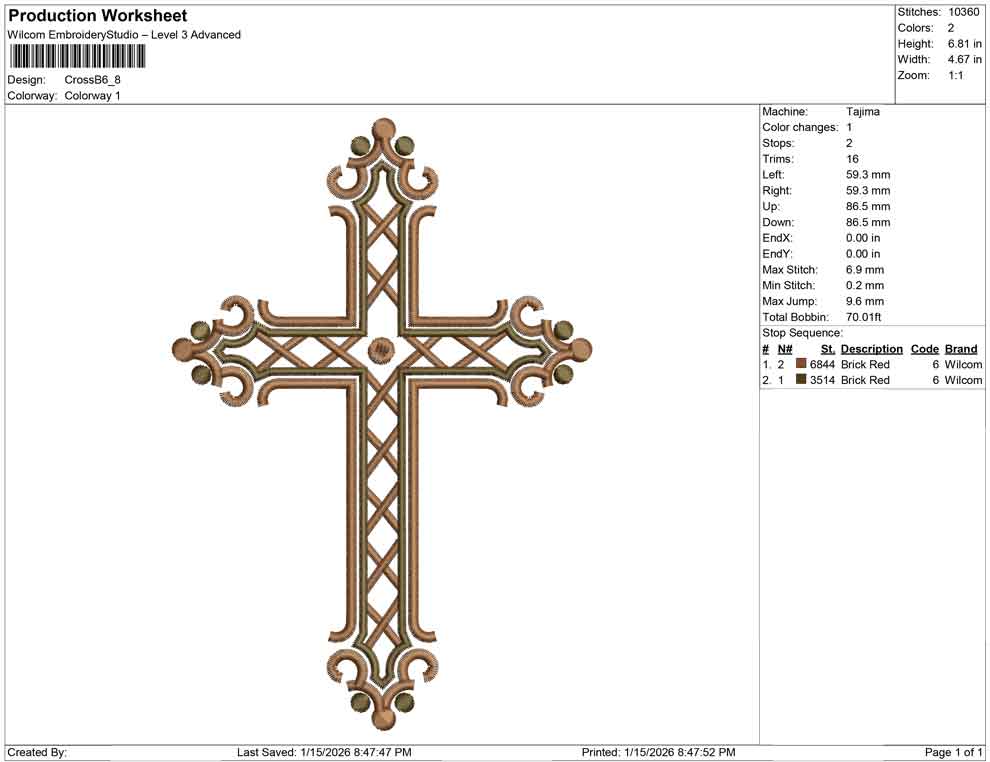Image resolution: width=990 pixels, height=762 pixels.
Task: Click the Tajima machine name
Action: [862, 112]
